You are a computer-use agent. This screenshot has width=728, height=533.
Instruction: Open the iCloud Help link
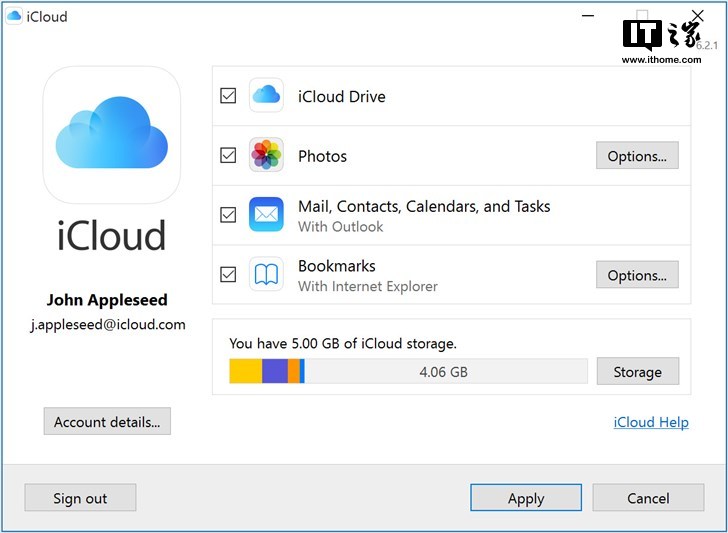[651, 422]
